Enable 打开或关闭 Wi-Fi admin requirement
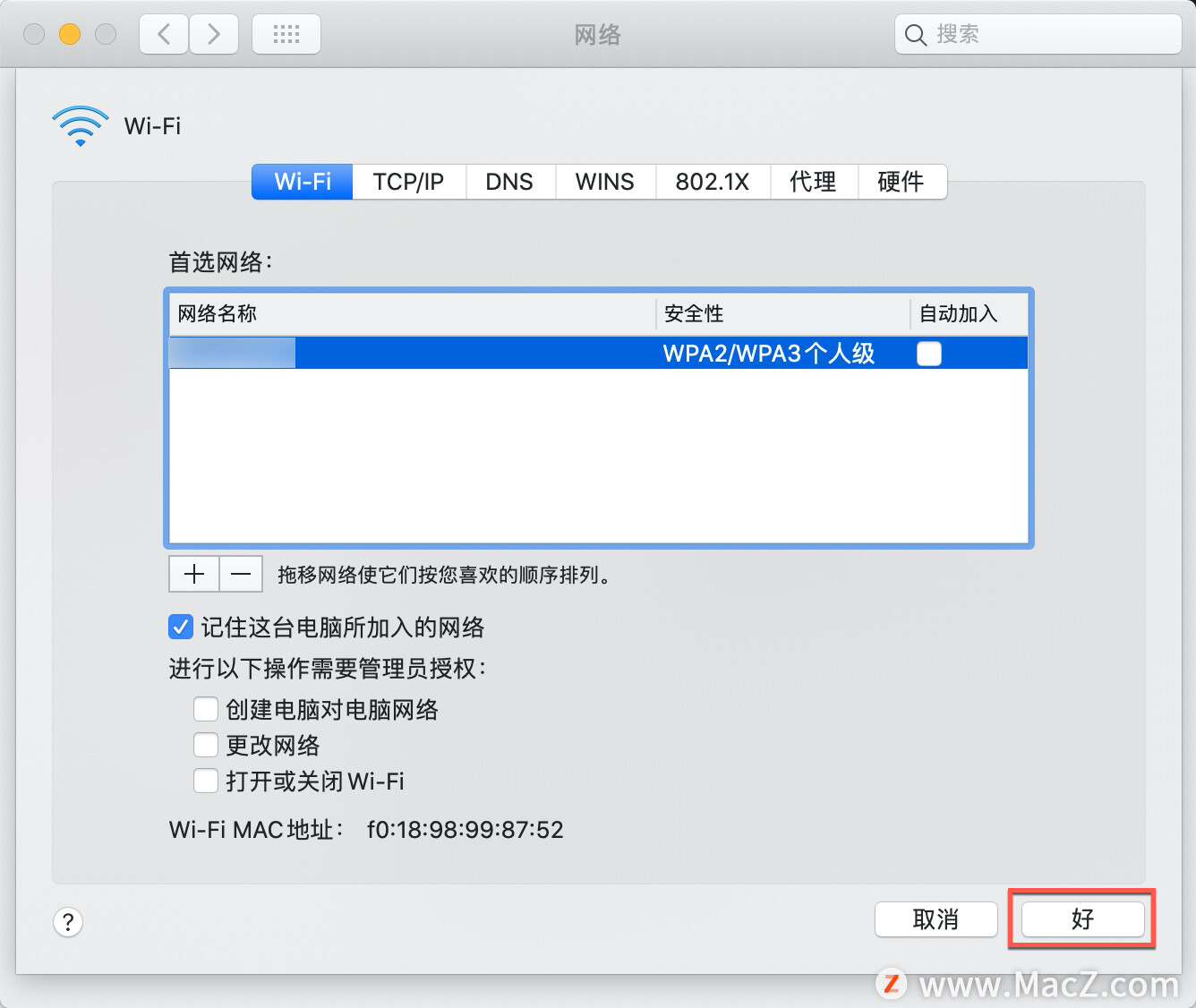 (x=205, y=781)
